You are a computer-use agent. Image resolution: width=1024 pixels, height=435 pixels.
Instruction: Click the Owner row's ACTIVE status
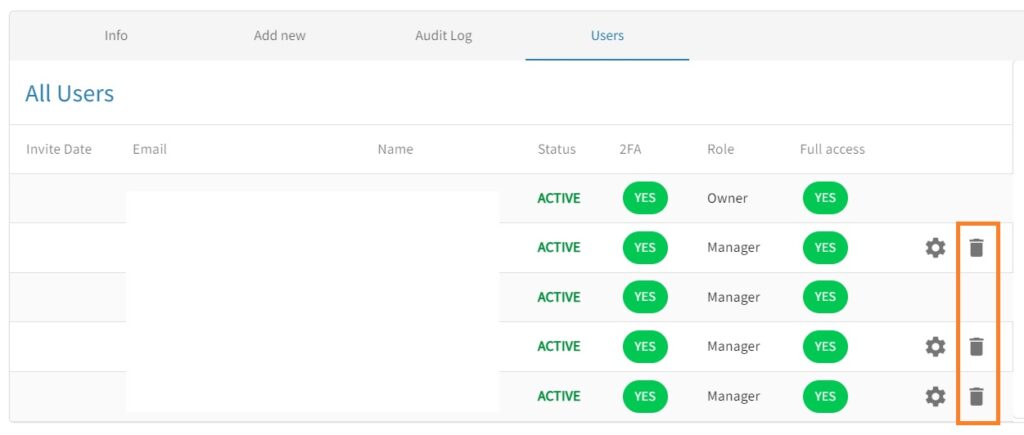click(558, 198)
